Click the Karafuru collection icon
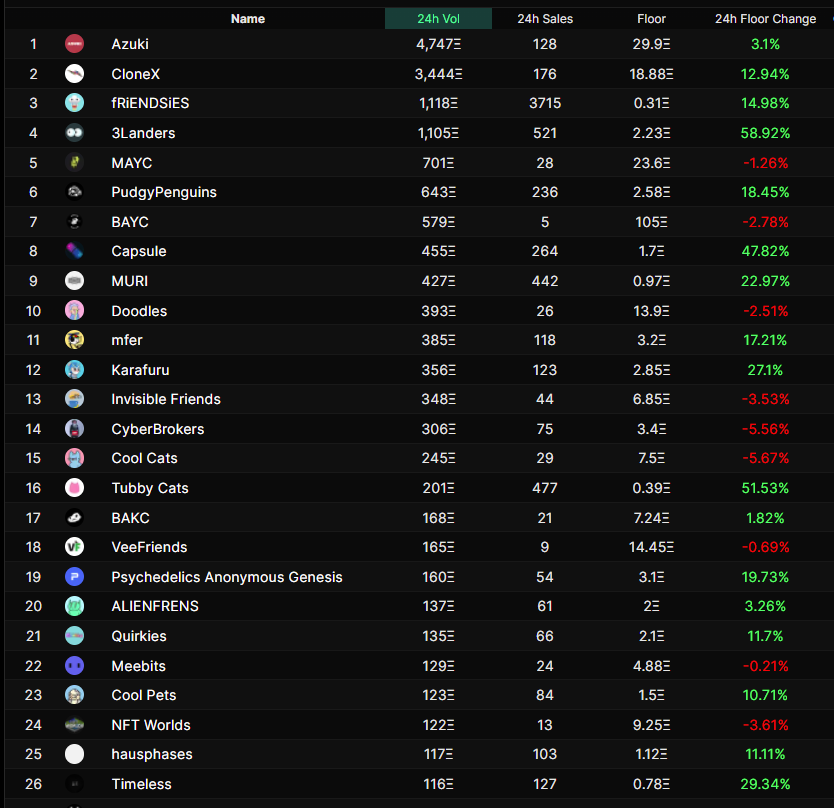834x808 pixels. (74, 369)
